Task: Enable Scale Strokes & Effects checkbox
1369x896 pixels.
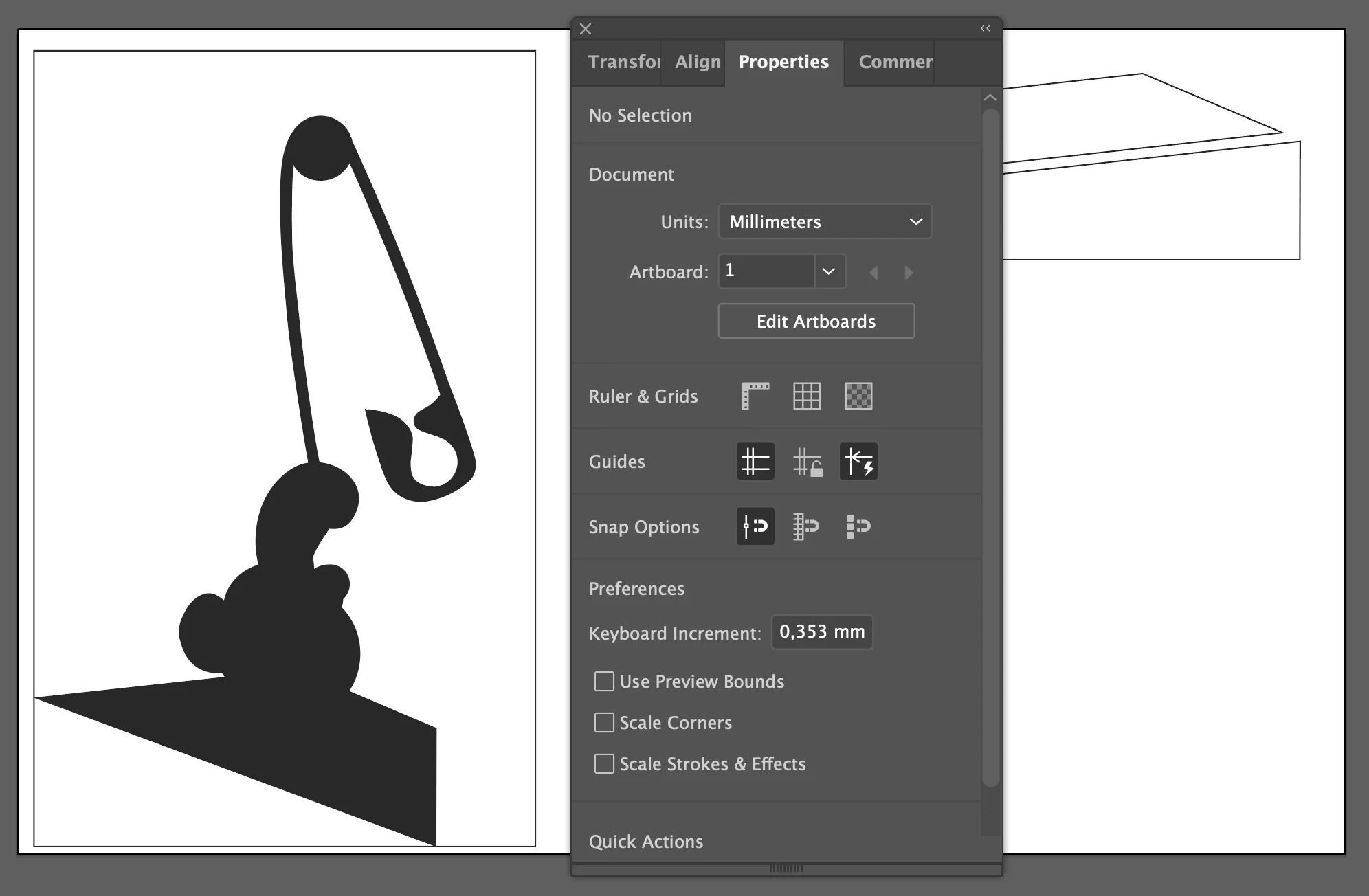Action: coord(604,764)
